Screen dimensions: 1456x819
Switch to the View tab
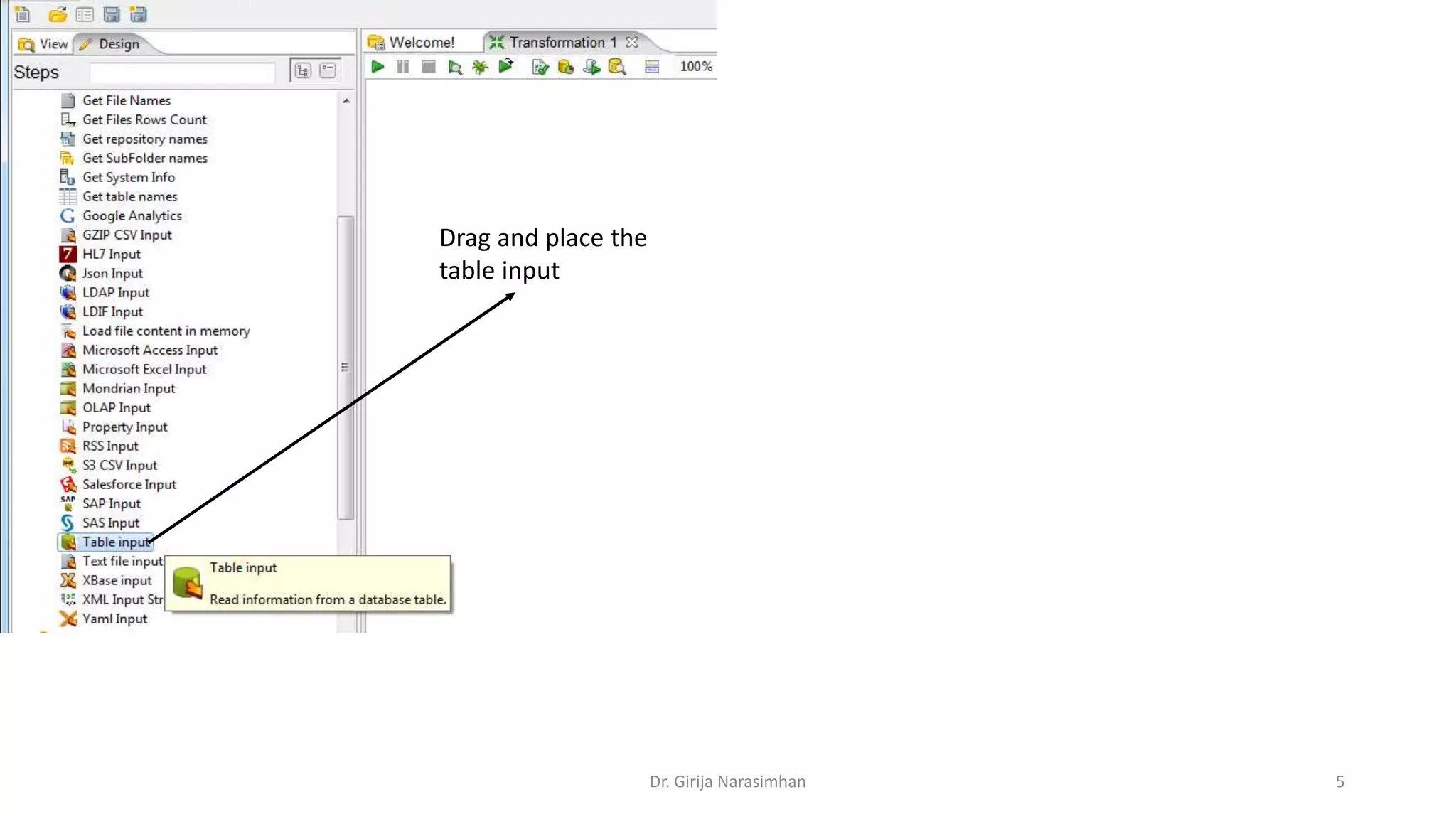coord(43,44)
